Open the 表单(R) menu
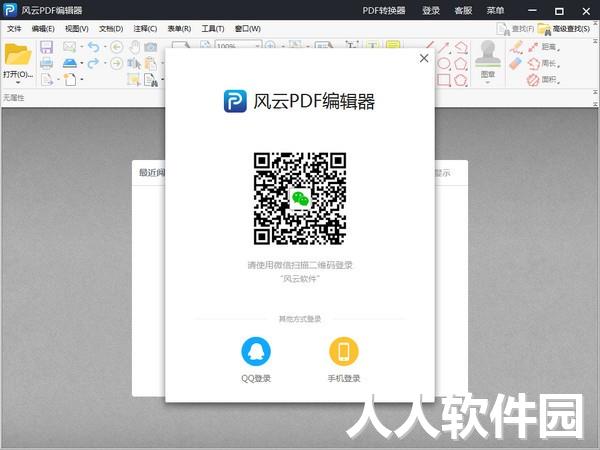This screenshot has height=450, width=600. pyautogui.click(x=179, y=29)
